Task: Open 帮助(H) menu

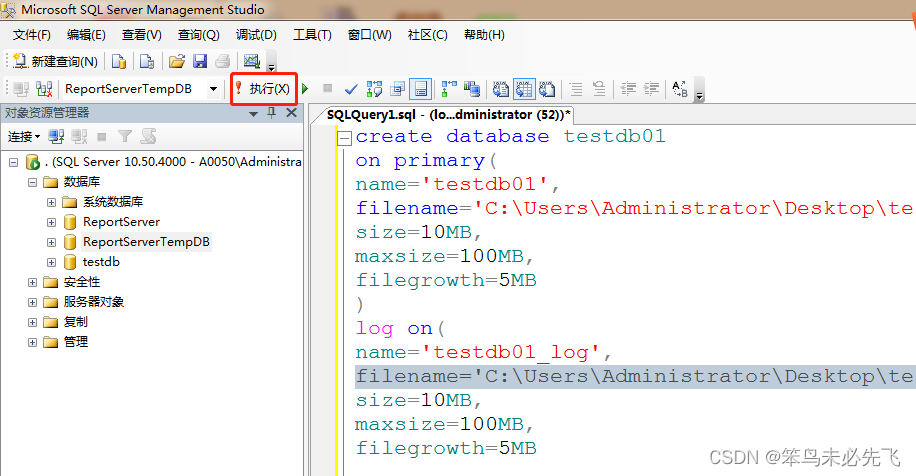Action: (x=484, y=35)
